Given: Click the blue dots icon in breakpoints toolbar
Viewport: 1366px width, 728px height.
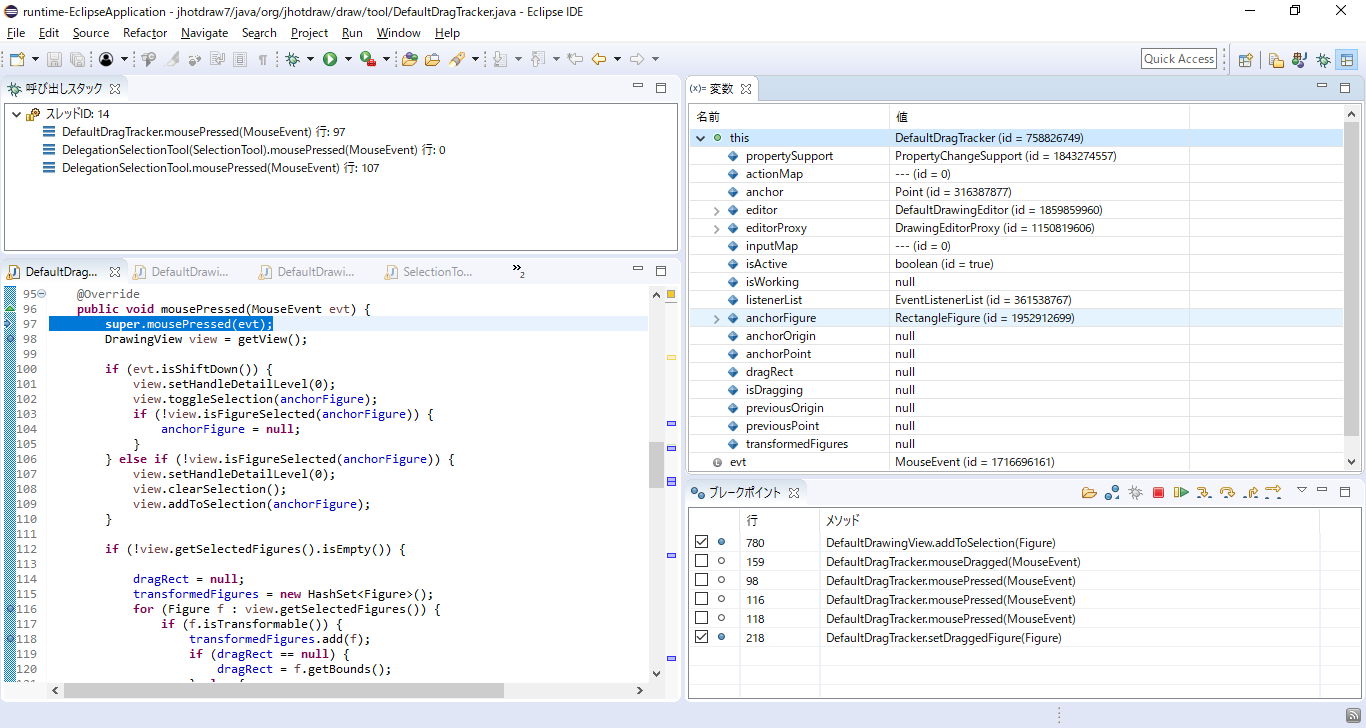Looking at the screenshot, I should tap(1112, 492).
